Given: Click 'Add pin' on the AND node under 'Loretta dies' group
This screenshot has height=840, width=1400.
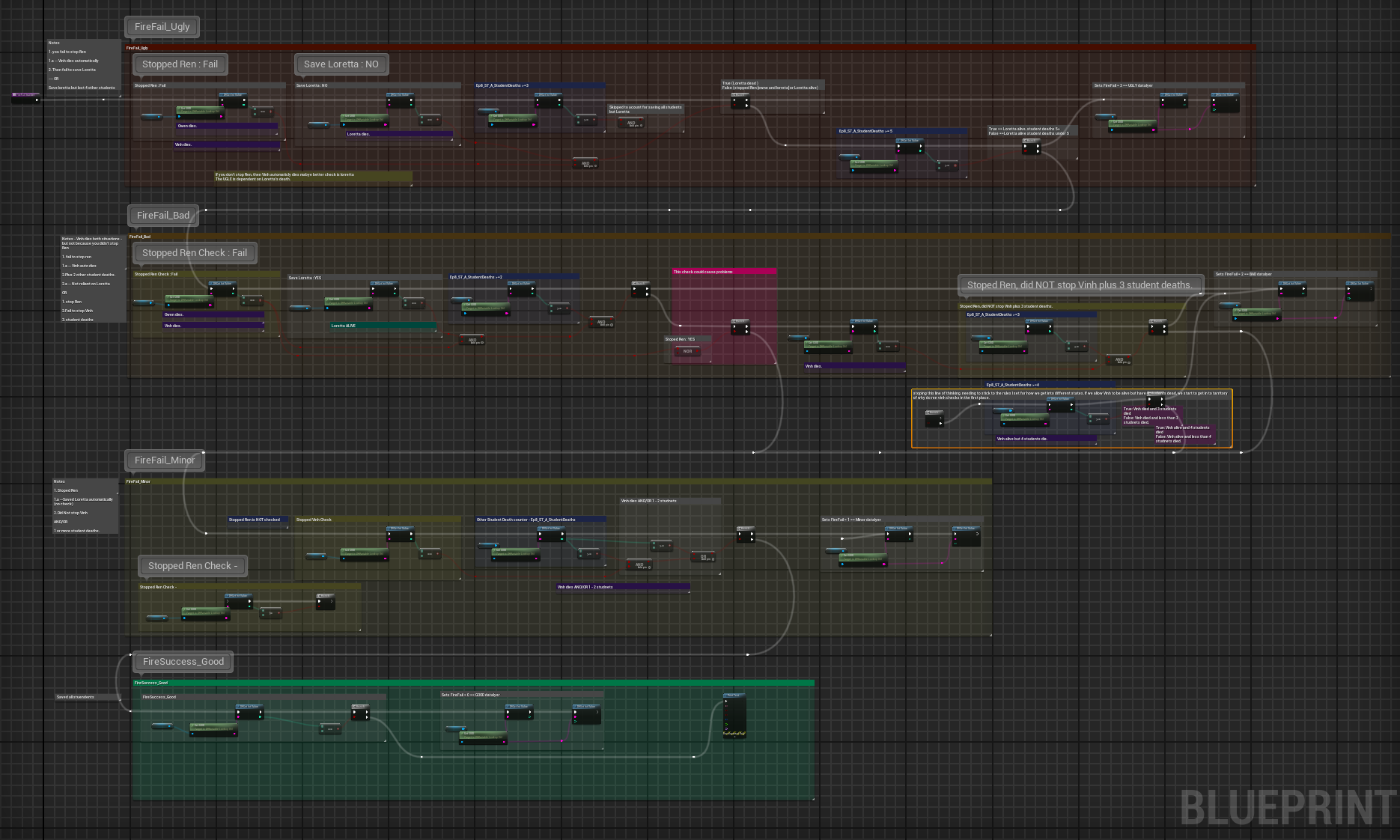Looking at the screenshot, I should 590,166.
